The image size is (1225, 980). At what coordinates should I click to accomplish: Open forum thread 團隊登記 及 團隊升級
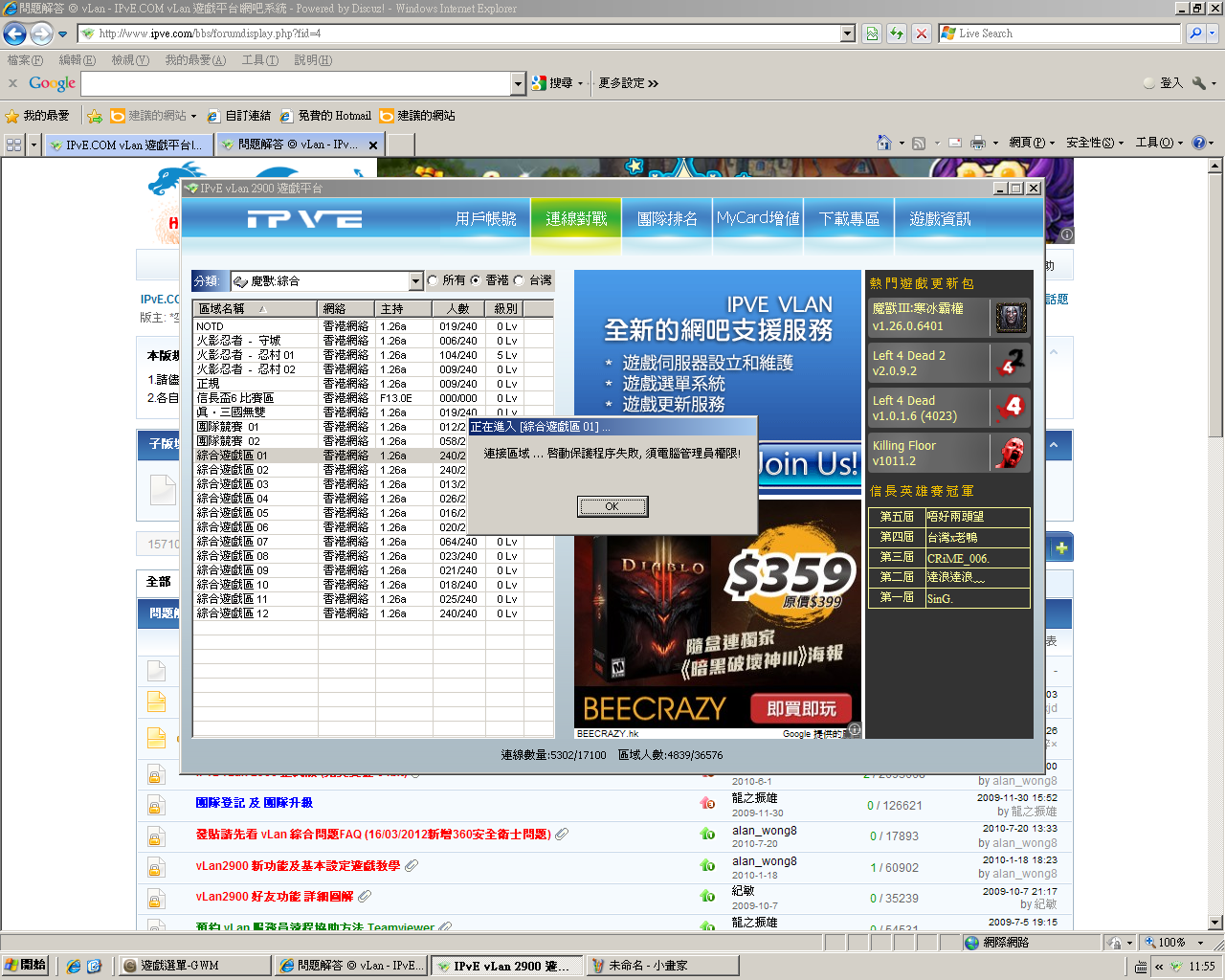pos(255,803)
